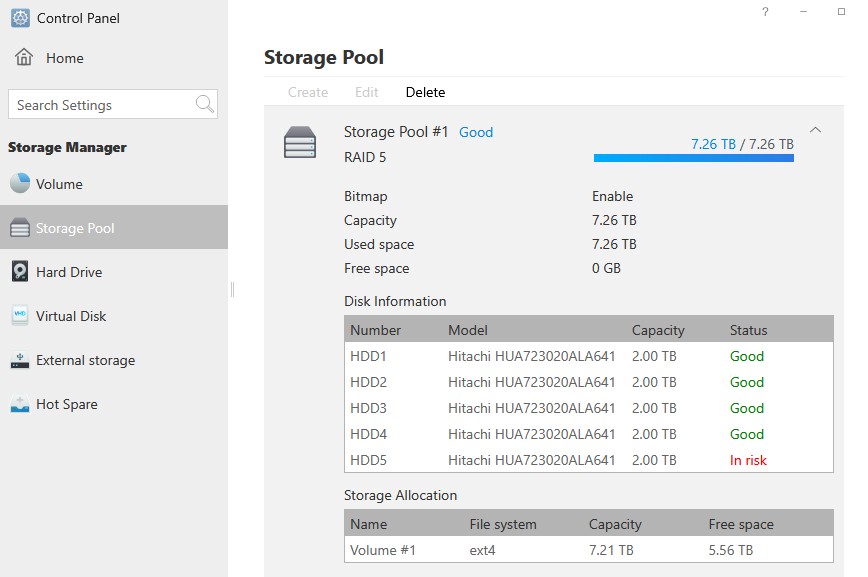Click the Edit button
The width and height of the screenshot is (868, 577).
coord(367,92)
